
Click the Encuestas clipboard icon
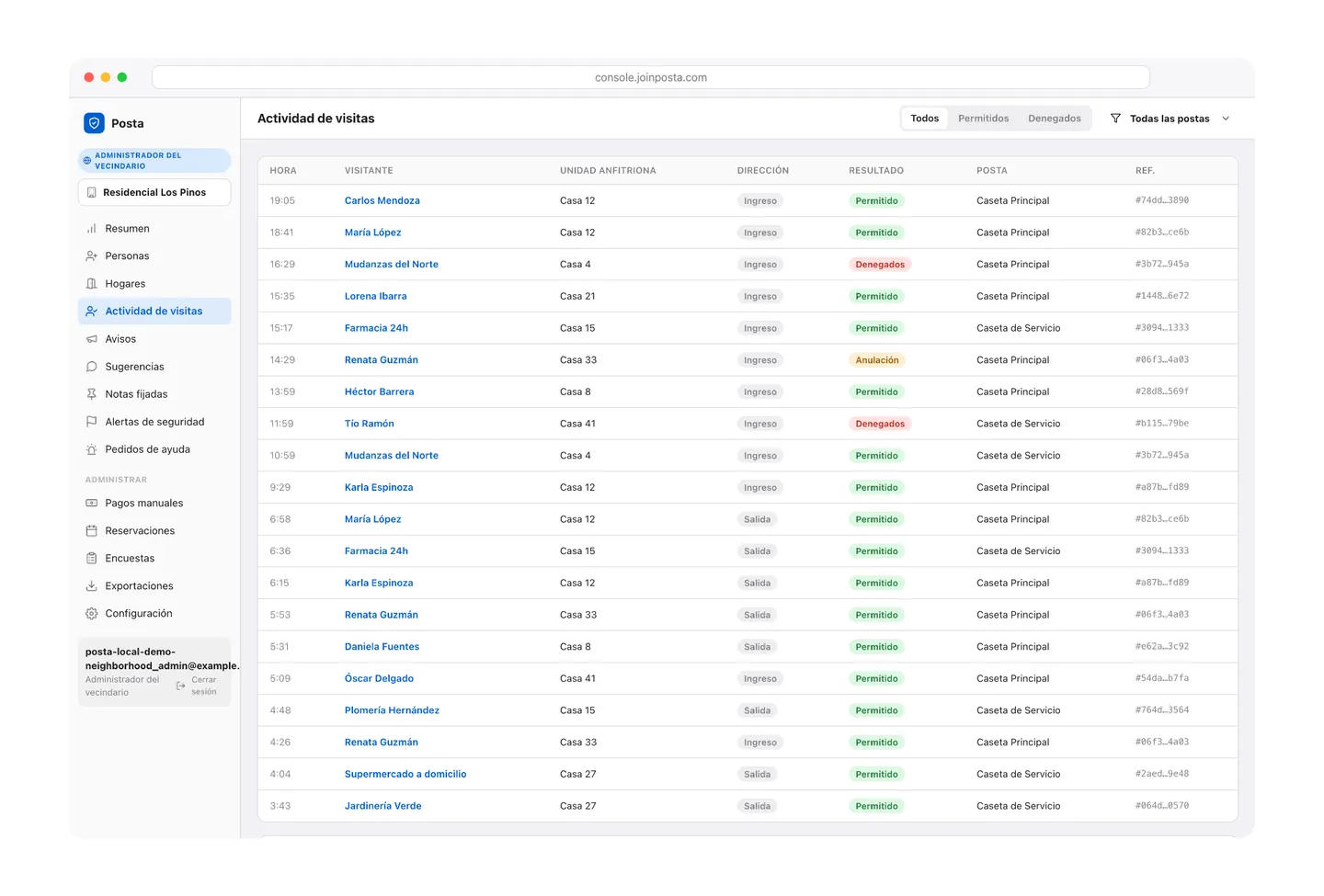pos(92,559)
